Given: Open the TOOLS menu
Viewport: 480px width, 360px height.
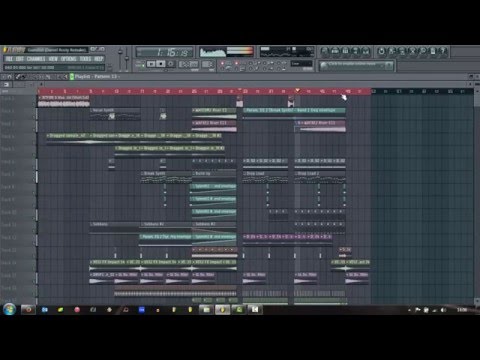Looking at the screenshot, I should pos(85,59).
